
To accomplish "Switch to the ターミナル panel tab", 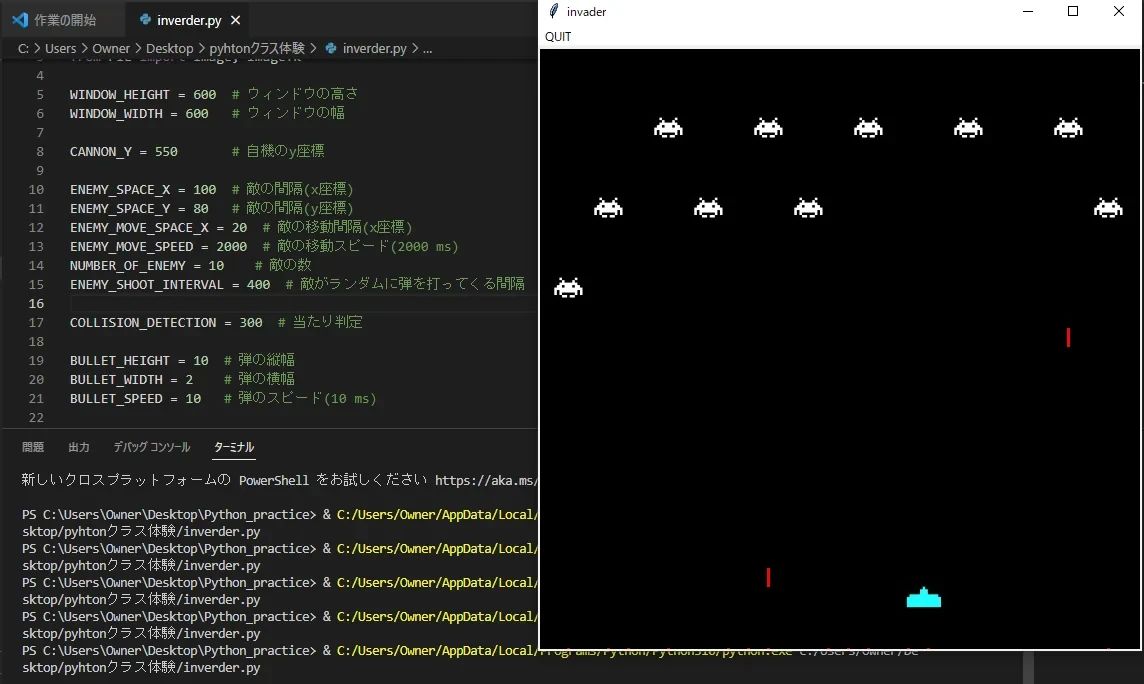I will pos(234,447).
